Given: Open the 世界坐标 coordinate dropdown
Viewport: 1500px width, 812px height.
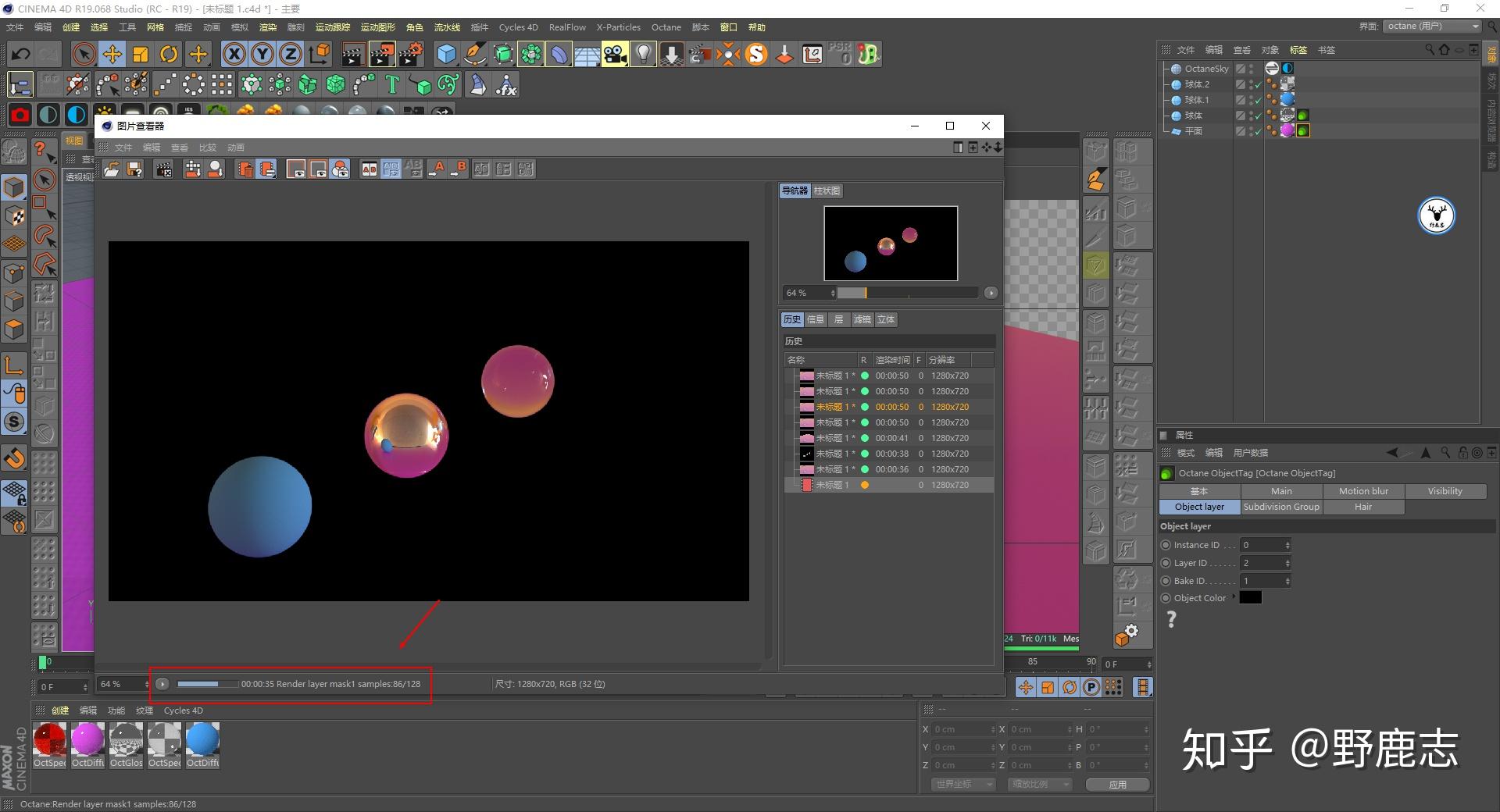Looking at the screenshot, I should (963, 784).
